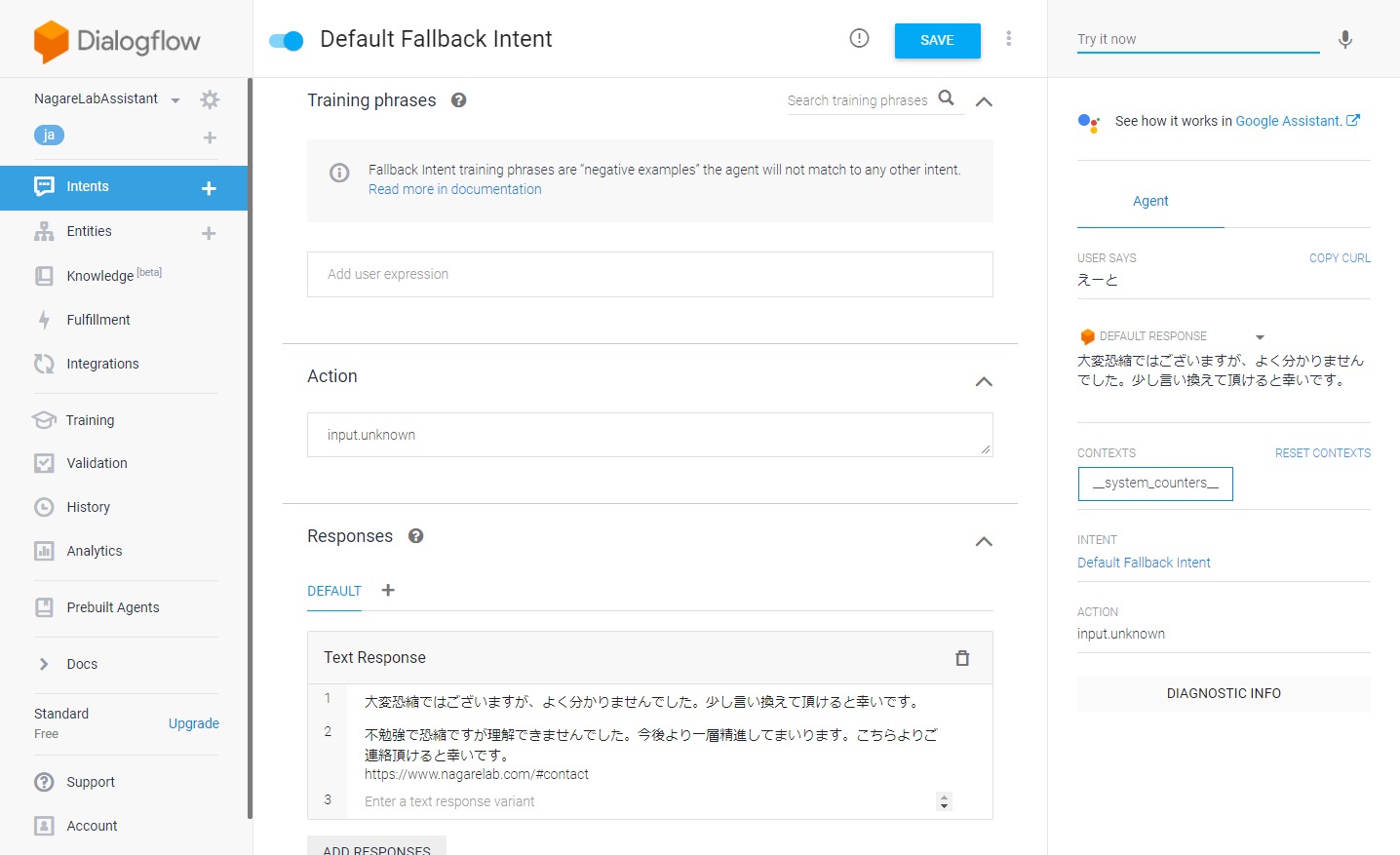Click the SAVE button
The width and height of the screenshot is (1400, 855).
coord(937,40)
